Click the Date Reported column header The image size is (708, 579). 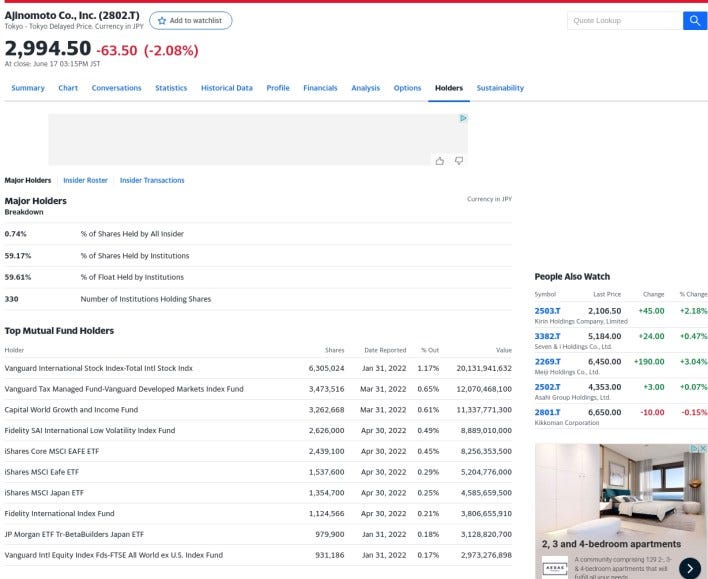385,350
